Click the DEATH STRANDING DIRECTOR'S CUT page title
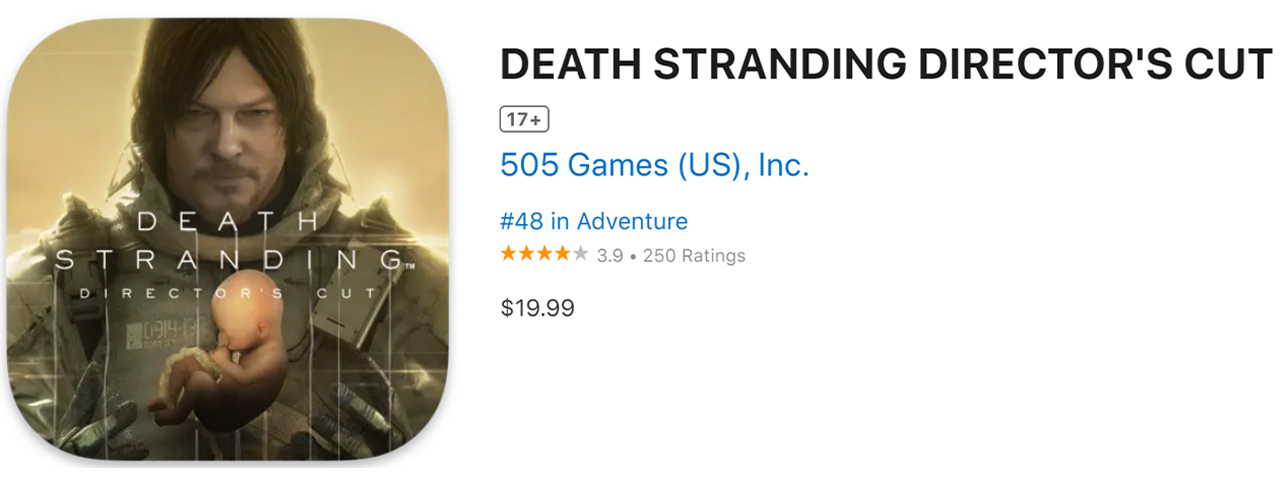 tap(886, 66)
